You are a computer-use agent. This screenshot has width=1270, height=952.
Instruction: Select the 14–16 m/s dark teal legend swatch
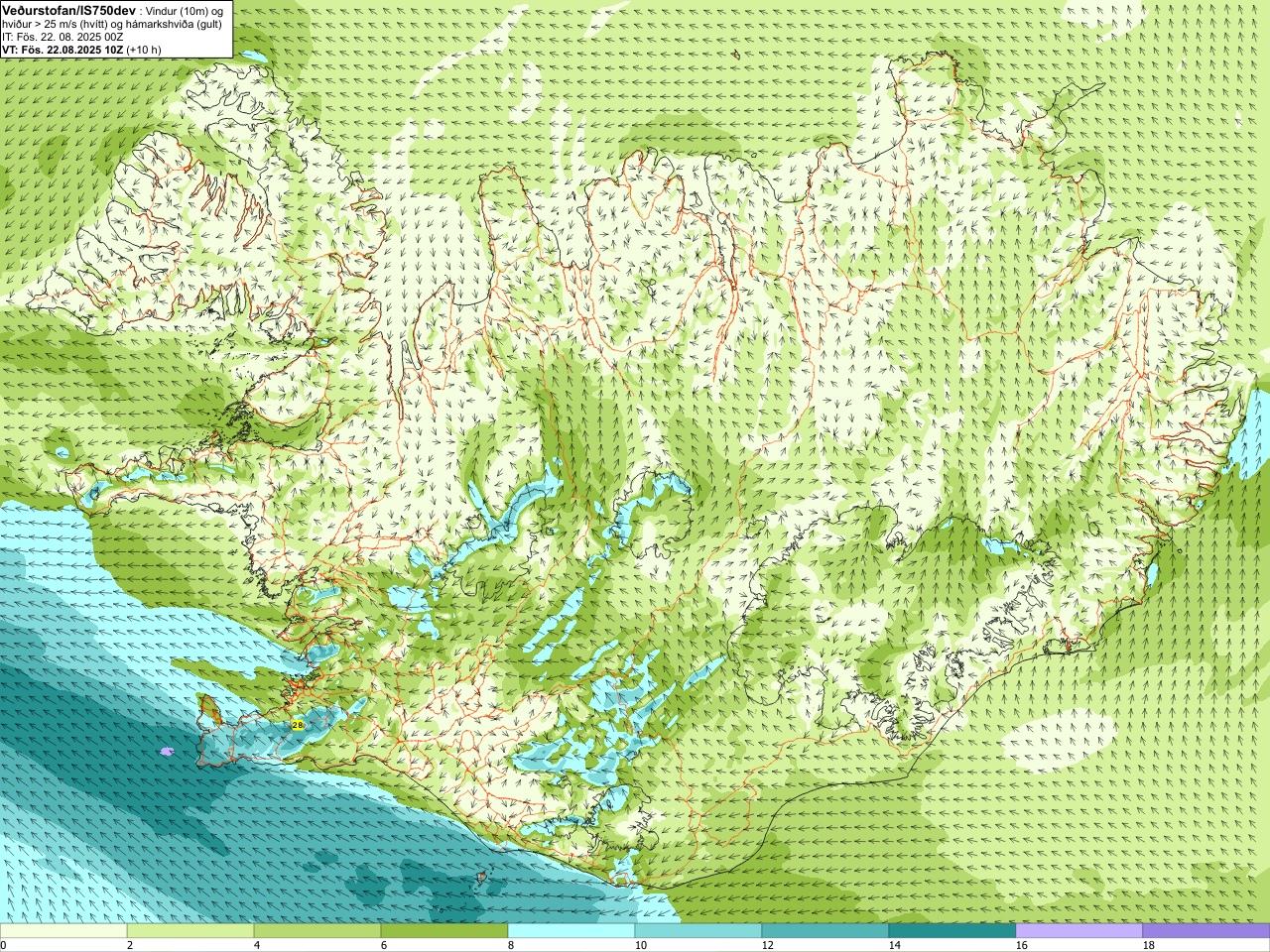[952, 931]
